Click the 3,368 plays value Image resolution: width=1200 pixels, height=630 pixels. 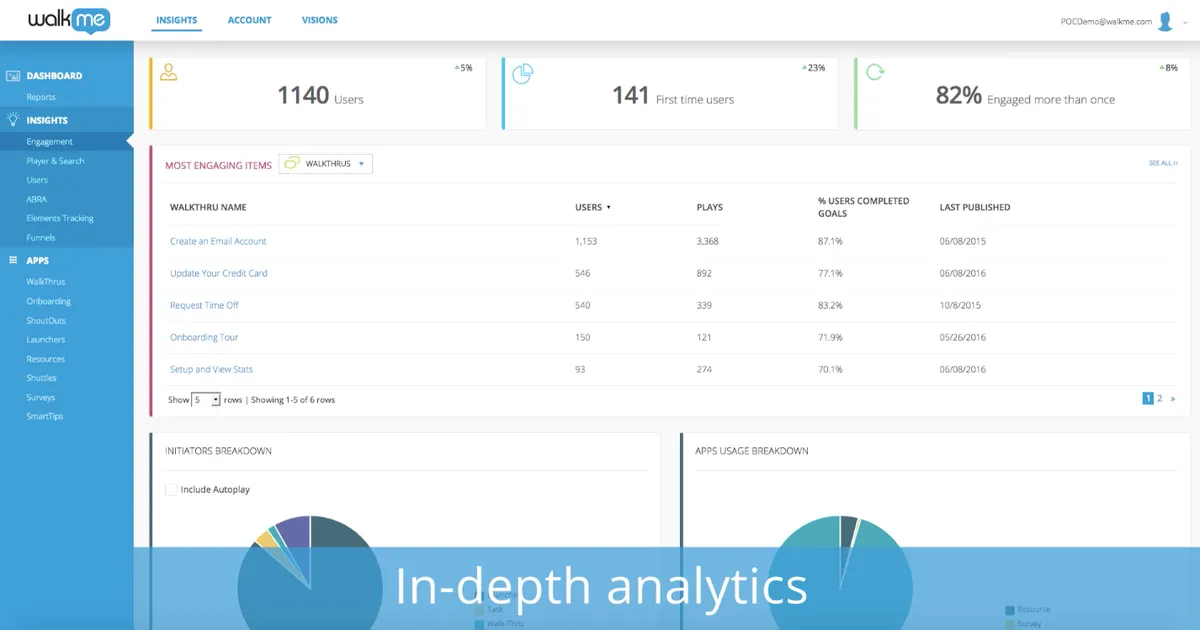coord(708,241)
